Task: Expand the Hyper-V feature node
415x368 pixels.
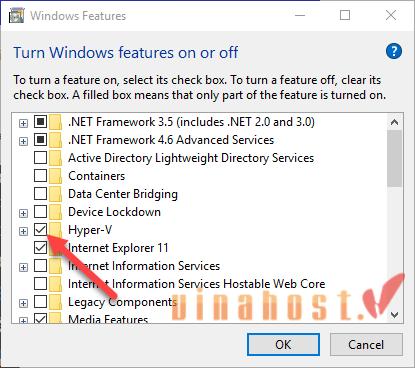Action: (x=23, y=231)
